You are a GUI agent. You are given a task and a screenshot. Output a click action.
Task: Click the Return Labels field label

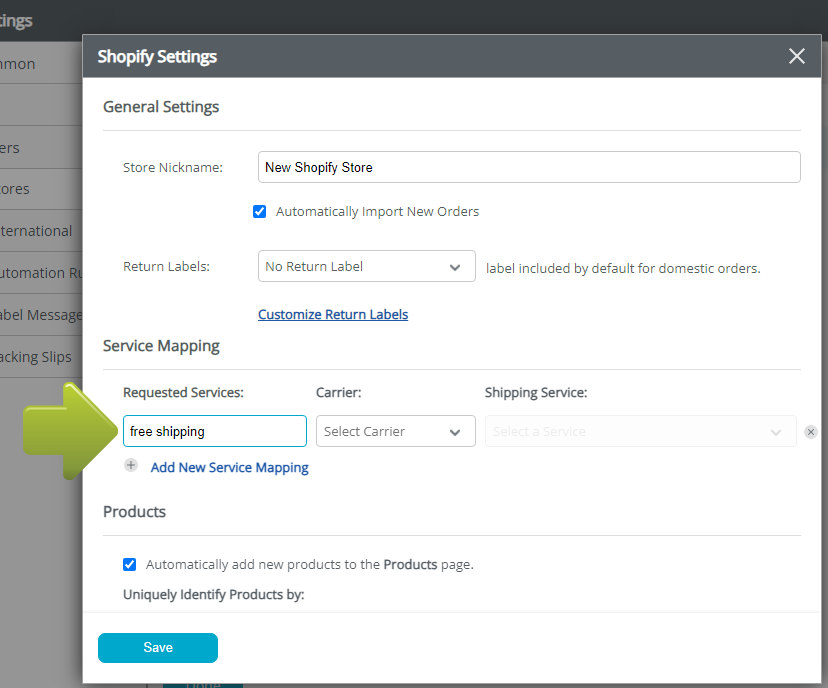pos(166,266)
